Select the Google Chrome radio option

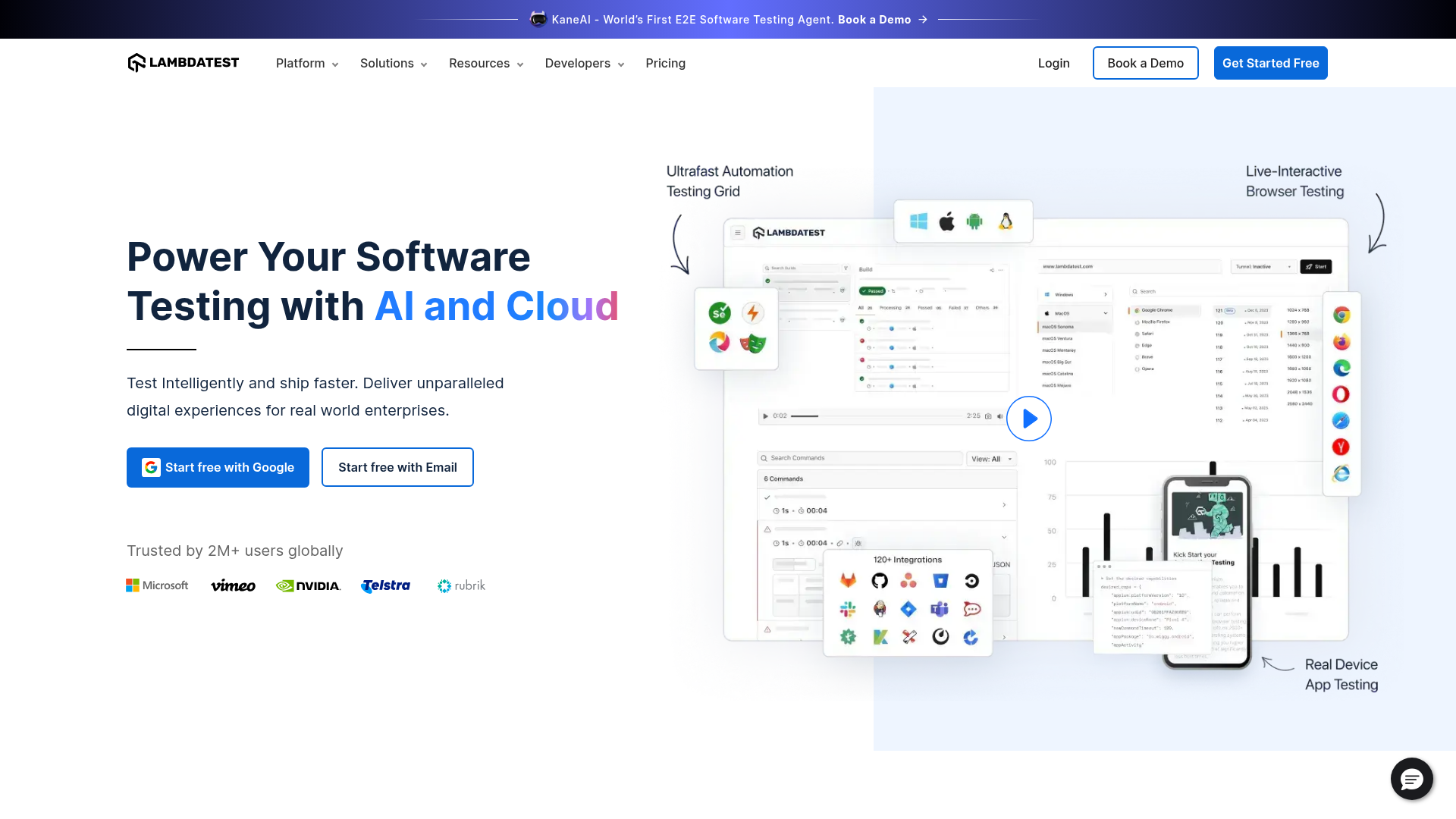pyautogui.click(x=1137, y=310)
